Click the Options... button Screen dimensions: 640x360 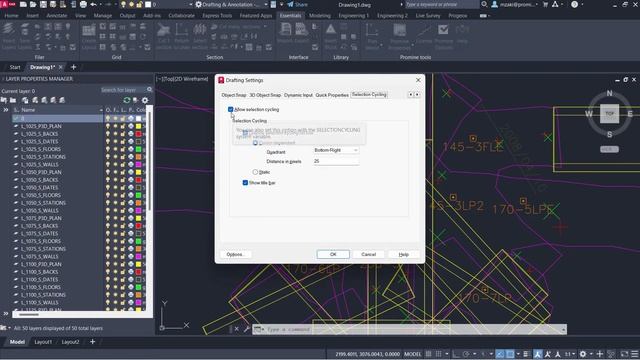coord(236,254)
